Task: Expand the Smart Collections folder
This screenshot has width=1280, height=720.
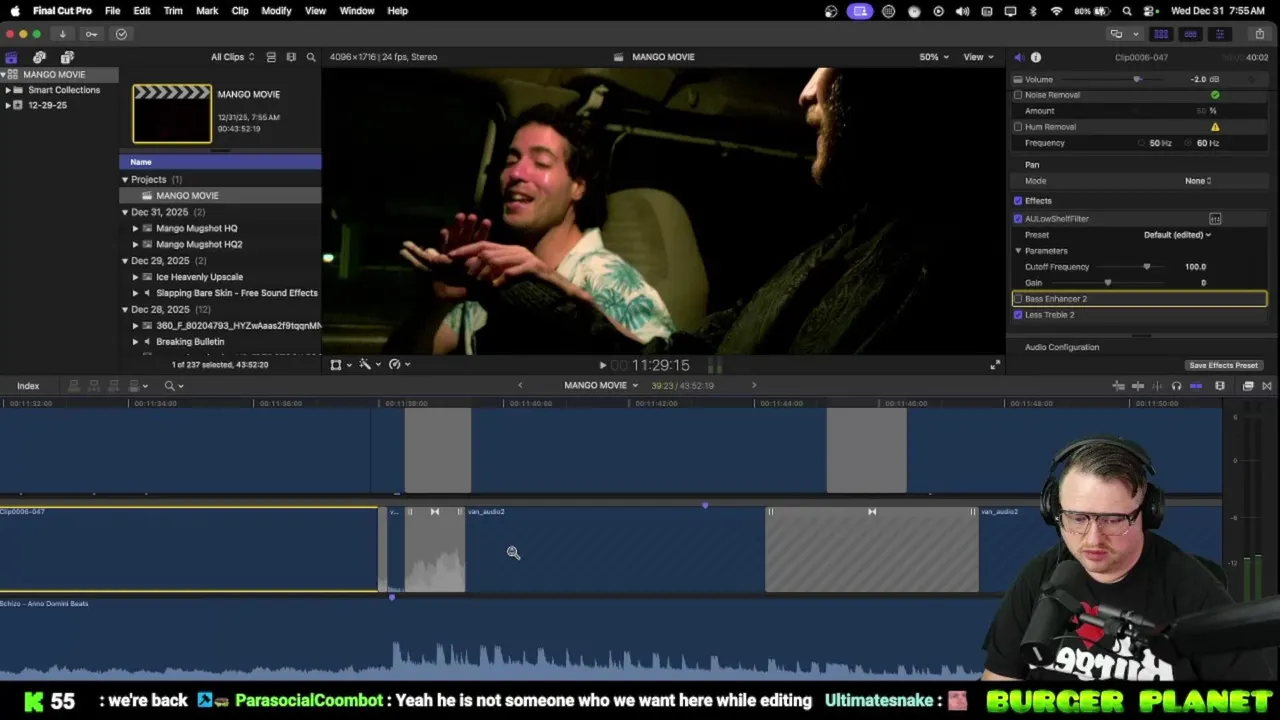Action: coord(8,90)
